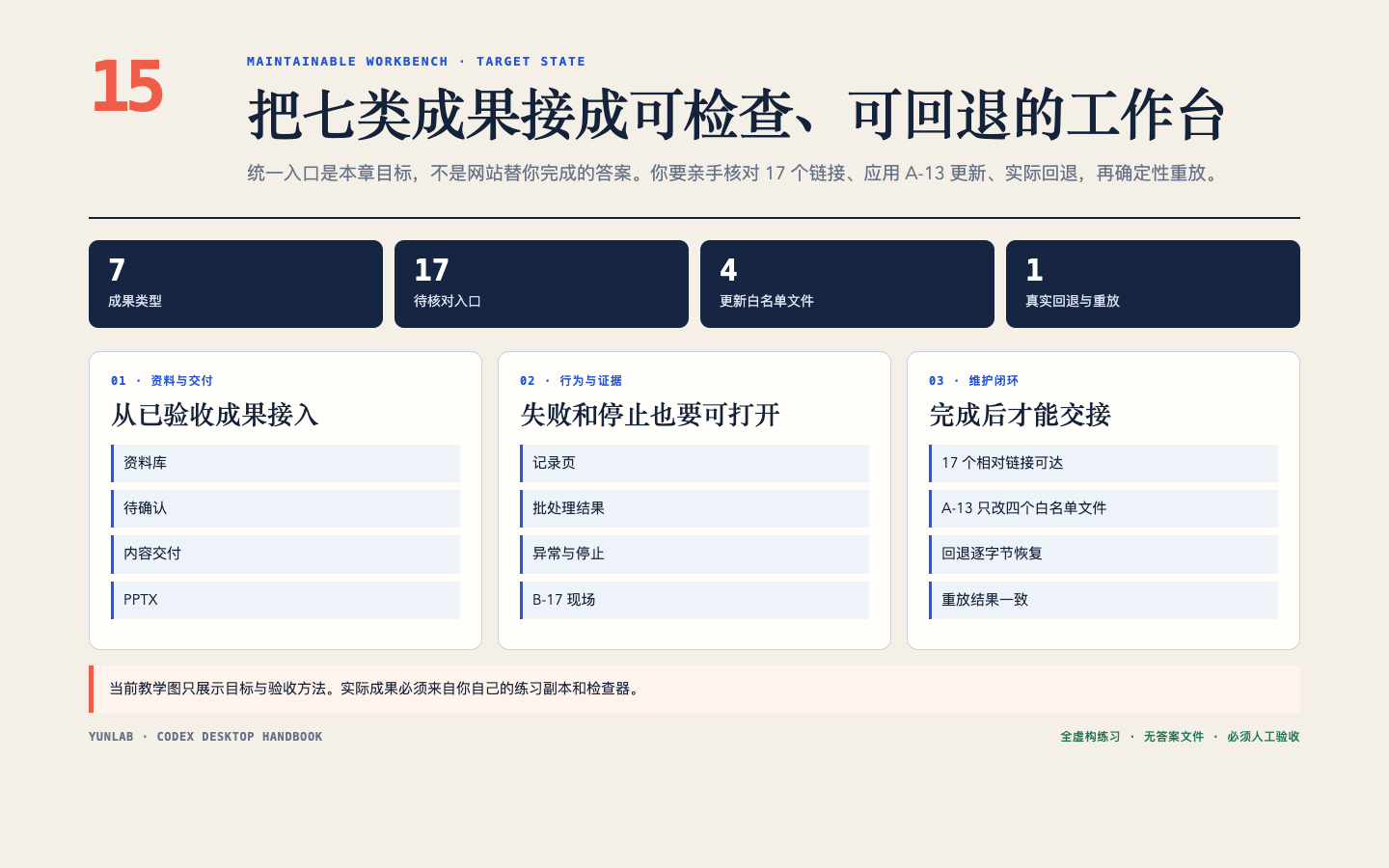
Task: Select the 批处理结果 list row
Action: [694, 508]
